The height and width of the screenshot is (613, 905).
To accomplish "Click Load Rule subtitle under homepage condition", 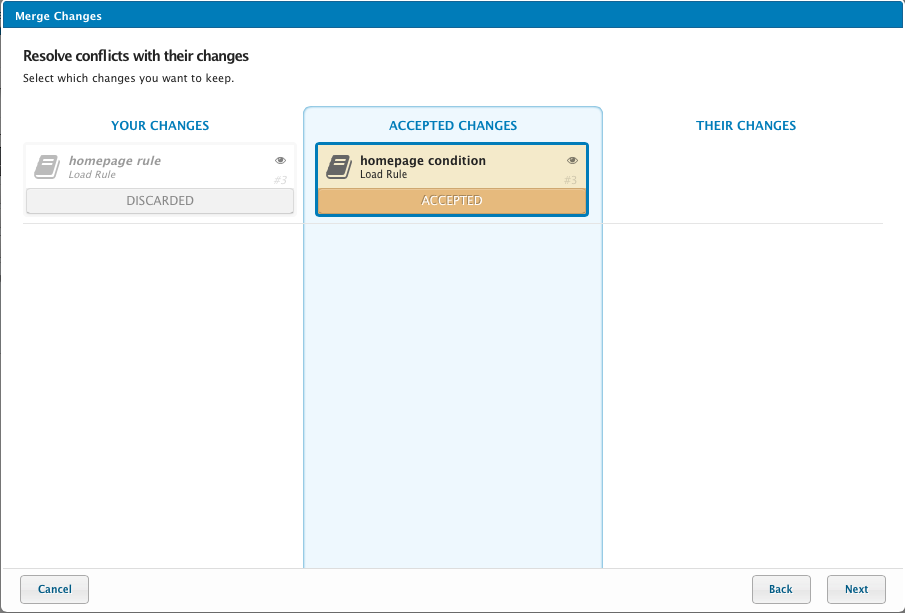I will pos(383,175).
